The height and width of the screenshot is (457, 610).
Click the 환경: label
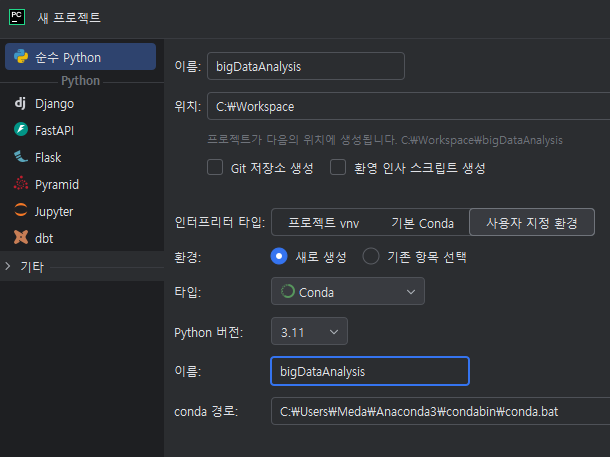tap(188, 257)
